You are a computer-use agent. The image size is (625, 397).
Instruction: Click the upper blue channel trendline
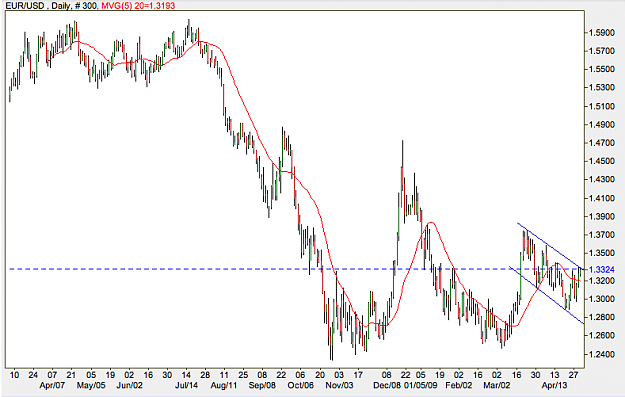point(550,246)
